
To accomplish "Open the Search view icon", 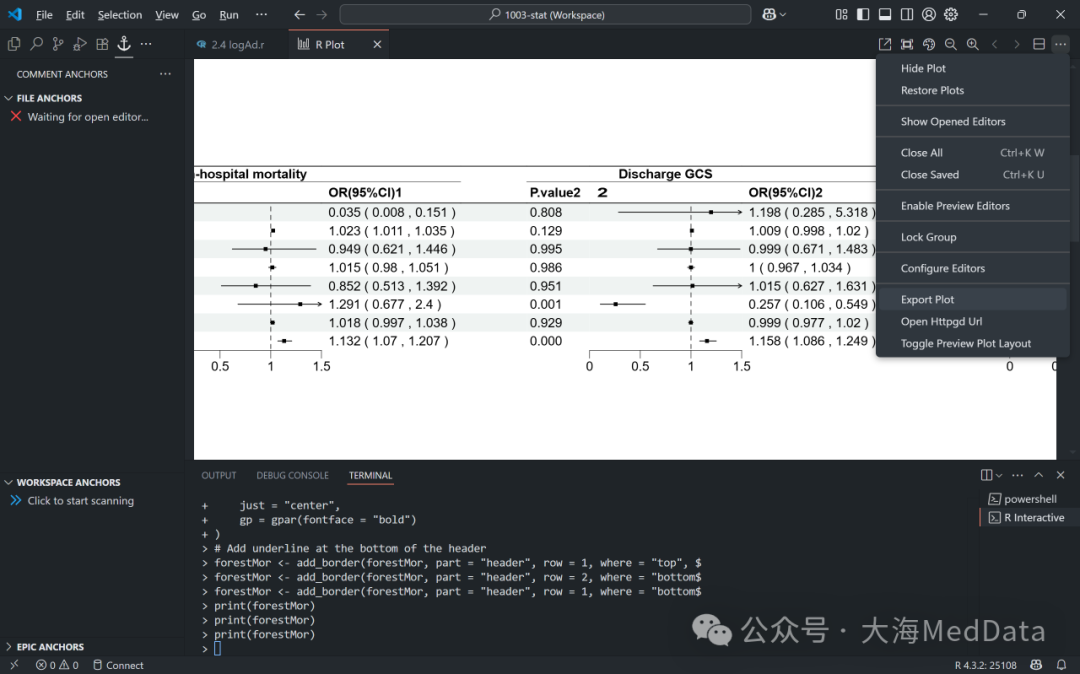I will click(36, 44).
